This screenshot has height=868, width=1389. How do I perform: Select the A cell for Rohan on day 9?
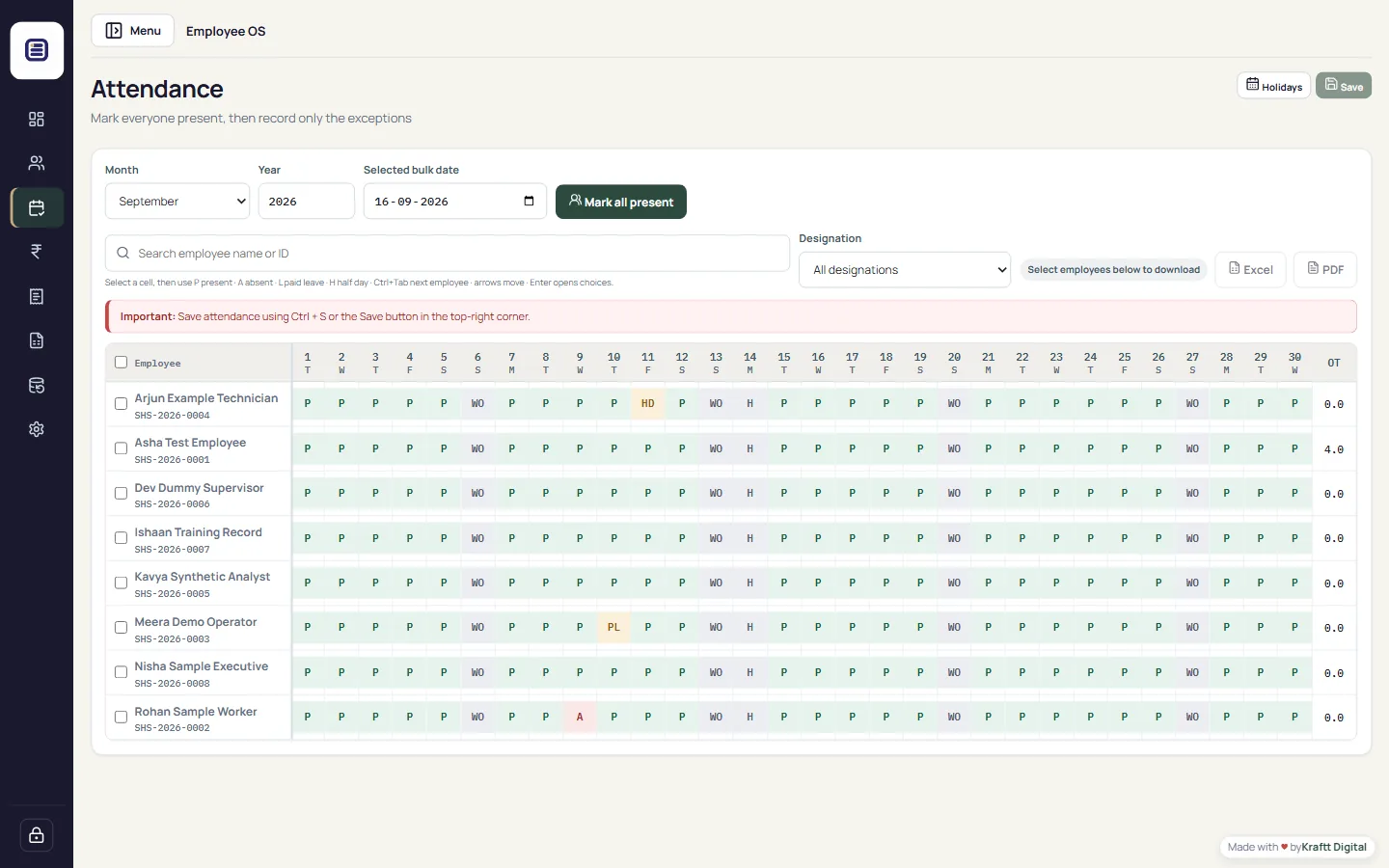(x=580, y=717)
